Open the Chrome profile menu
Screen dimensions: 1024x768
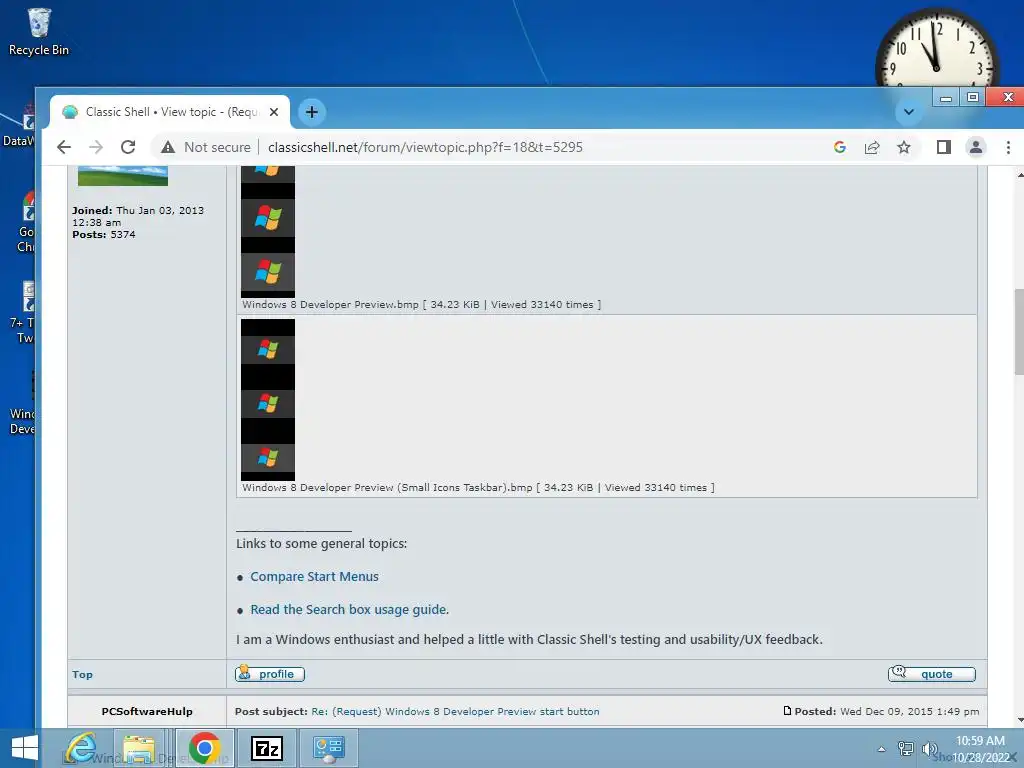click(976, 147)
